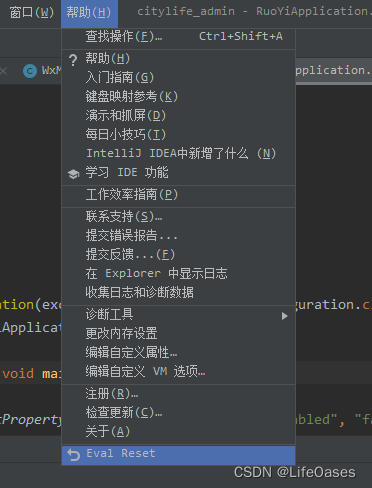This screenshot has width=372, height=488.
Task: Select 编辑自定义属性... entry
Action: pos(178,353)
